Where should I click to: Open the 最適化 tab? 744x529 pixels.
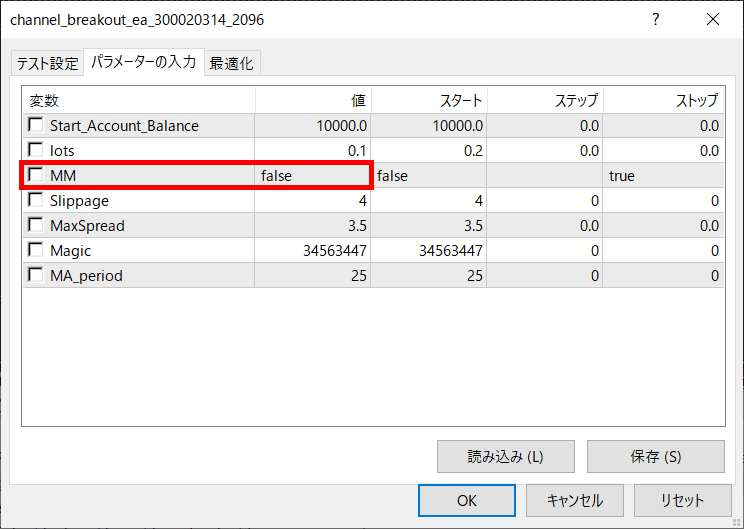(x=231, y=63)
